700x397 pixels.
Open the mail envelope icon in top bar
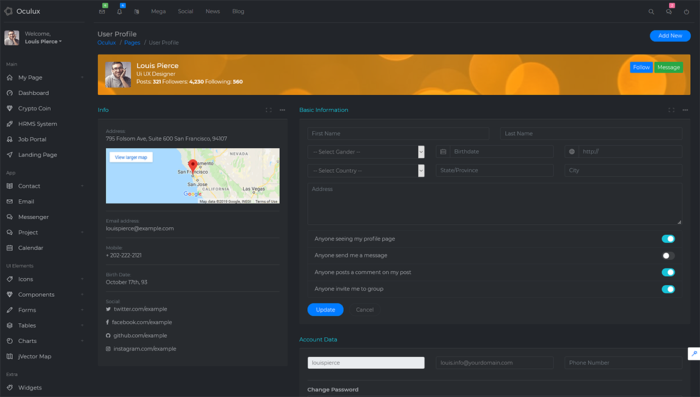click(102, 12)
